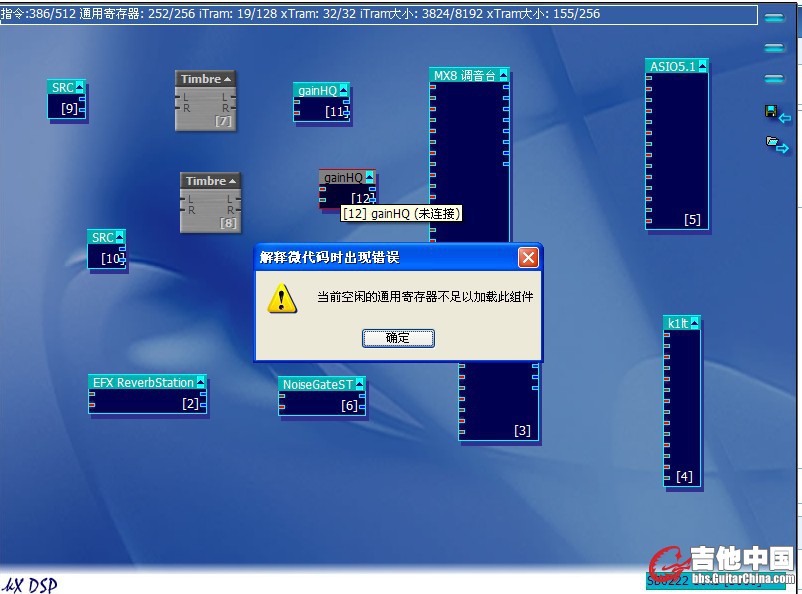The height and width of the screenshot is (594, 802).
Task: Close the error dialog with the red X
Action: click(x=528, y=258)
